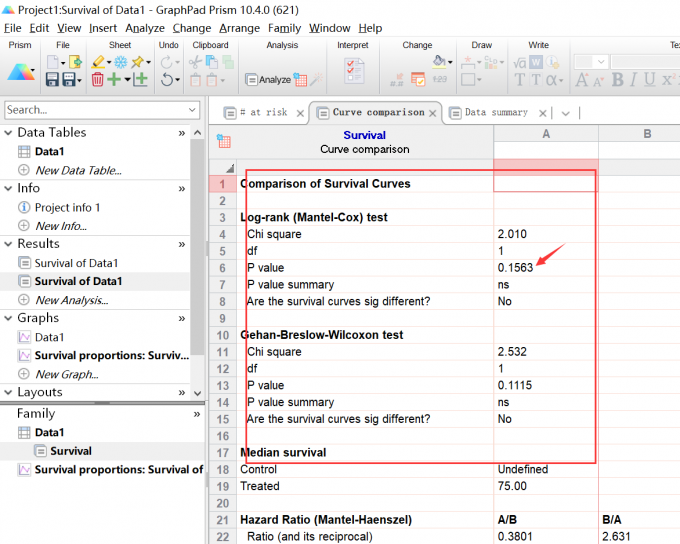Viewport: 680px width, 544px height.
Task: Open the Prism logo menu button
Action: point(20,72)
